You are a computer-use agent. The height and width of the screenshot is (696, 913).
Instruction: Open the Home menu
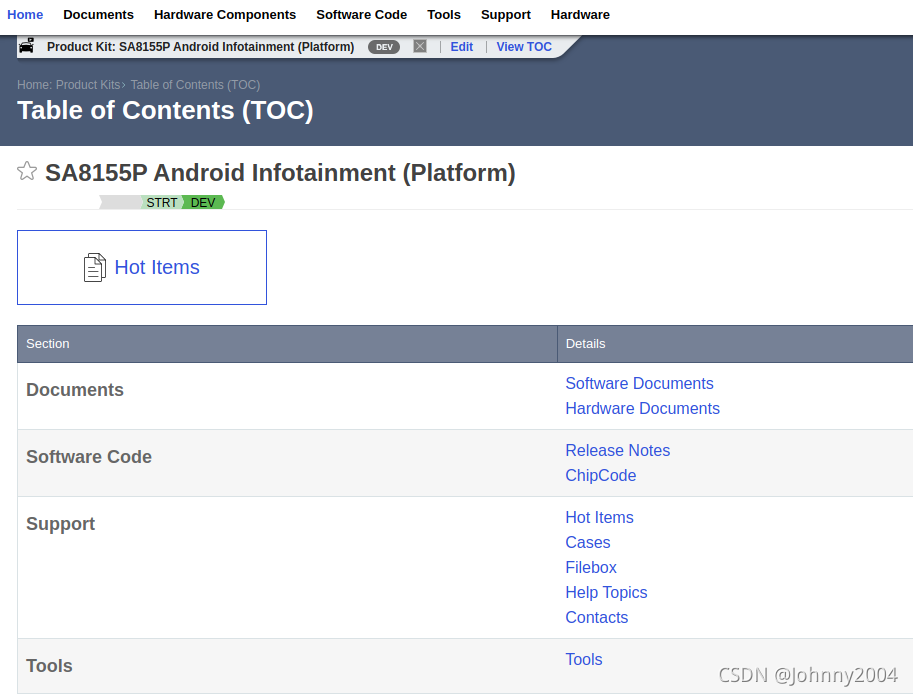pyautogui.click(x=25, y=15)
